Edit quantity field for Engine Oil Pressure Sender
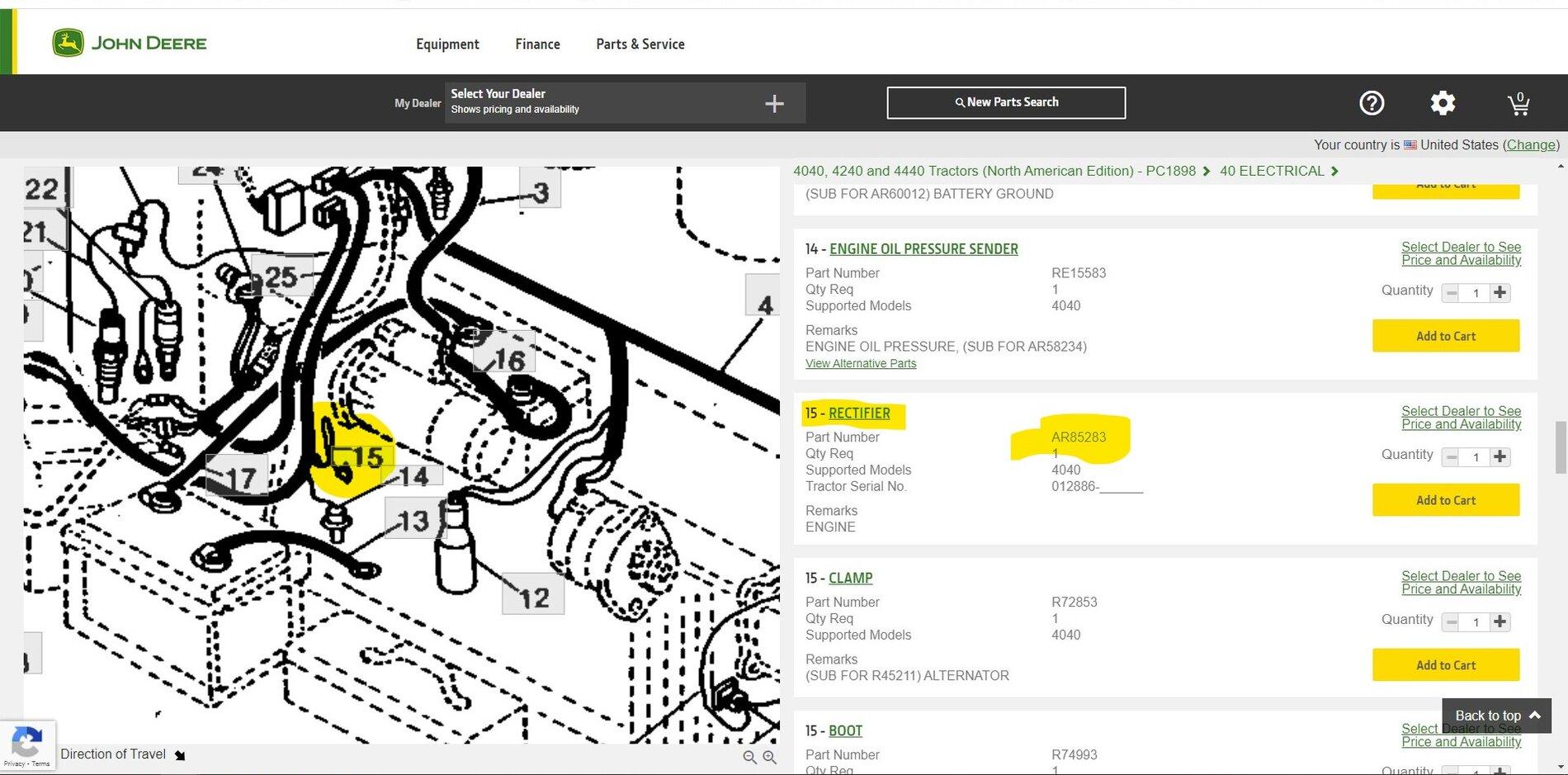This screenshot has width=1568, height=775. (1476, 293)
